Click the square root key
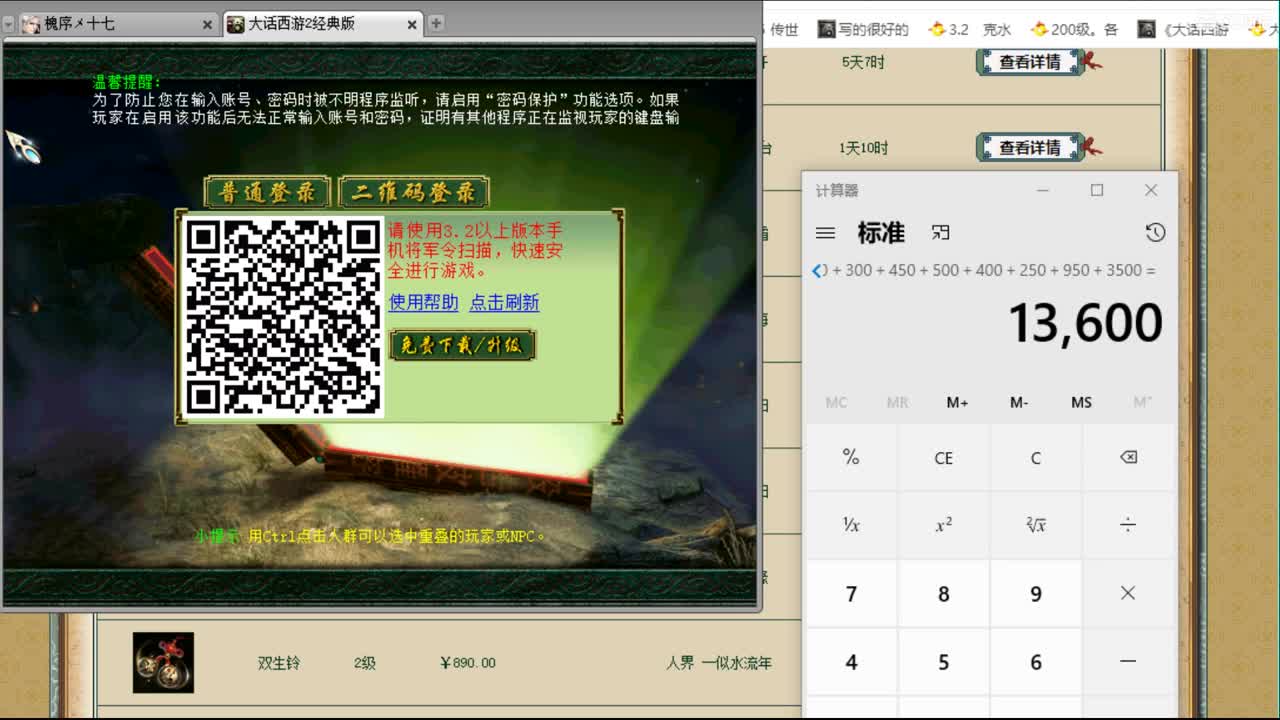The width and height of the screenshot is (1280, 720). pos(1035,525)
